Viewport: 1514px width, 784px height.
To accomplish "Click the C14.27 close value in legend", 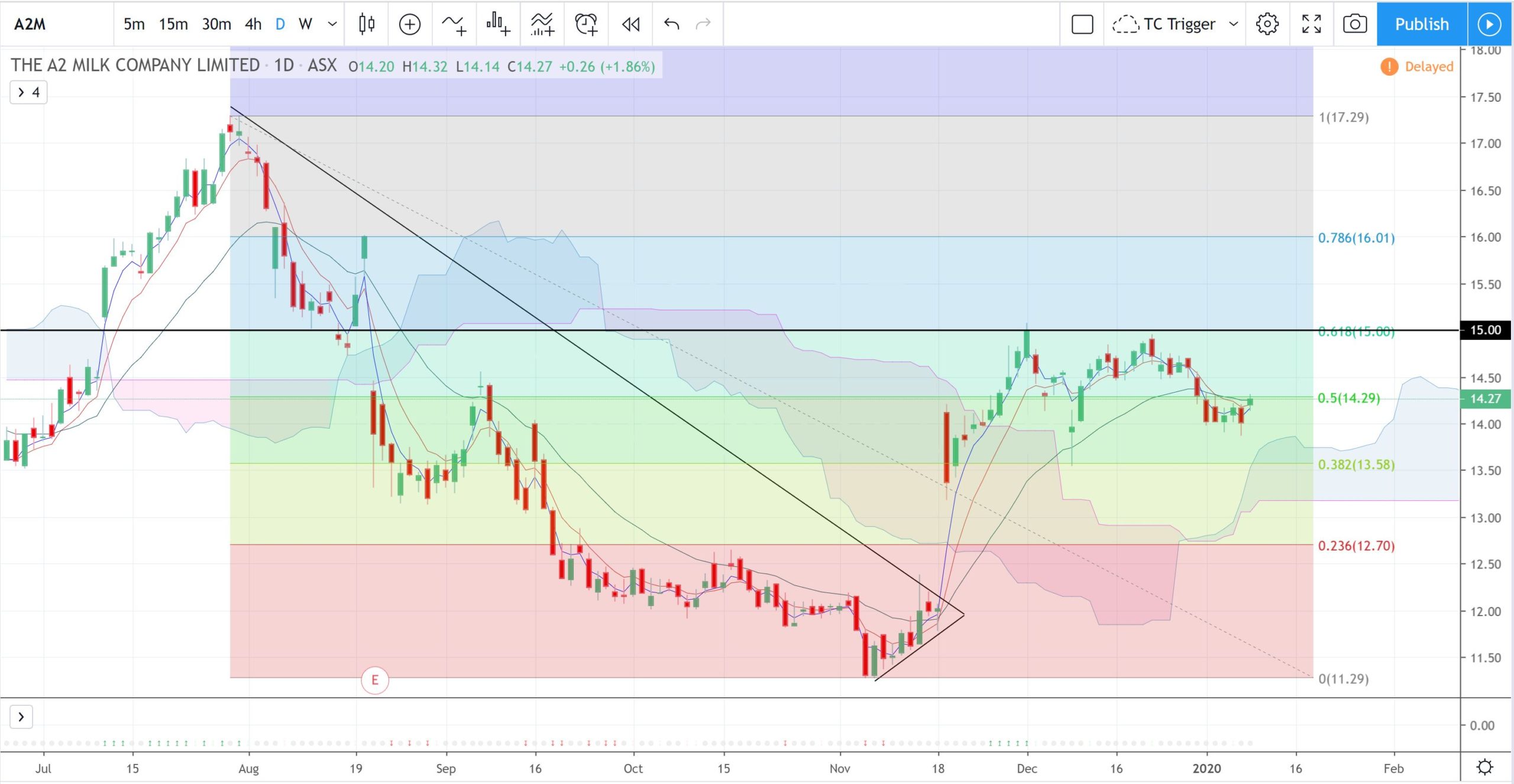I will click(x=529, y=66).
